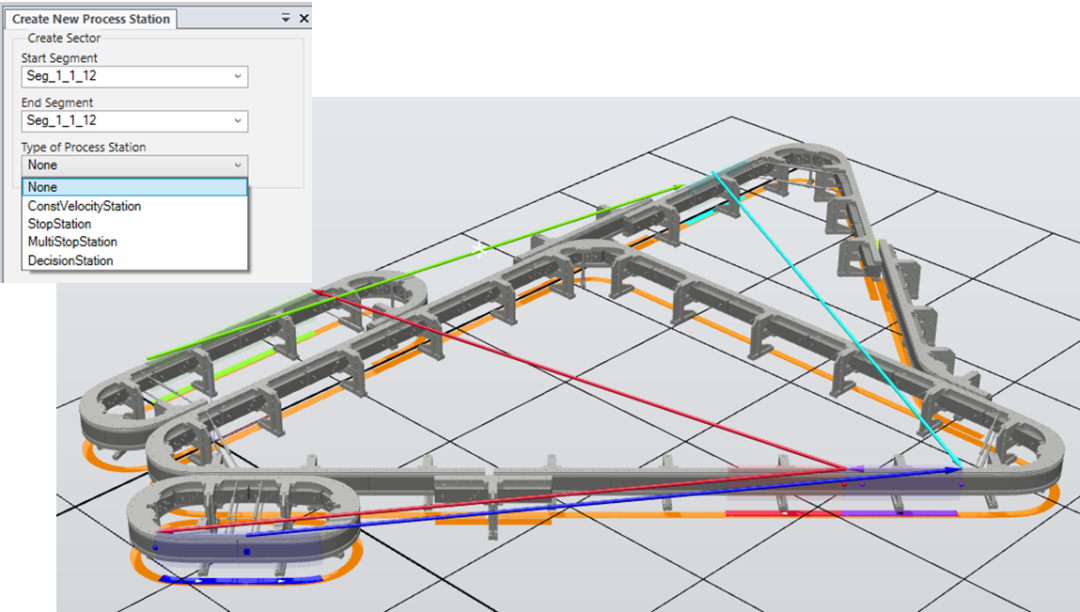
Task: Select the green arrow in the 3D view
Action: [420, 270]
